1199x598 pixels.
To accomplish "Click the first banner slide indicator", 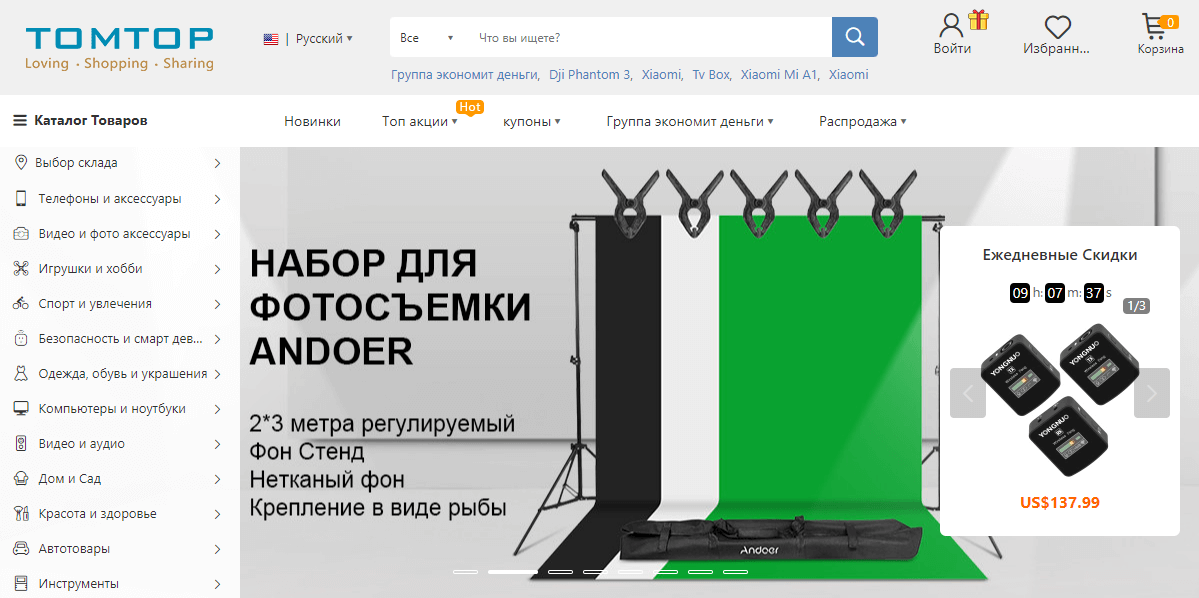I will pyautogui.click(x=466, y=571).
